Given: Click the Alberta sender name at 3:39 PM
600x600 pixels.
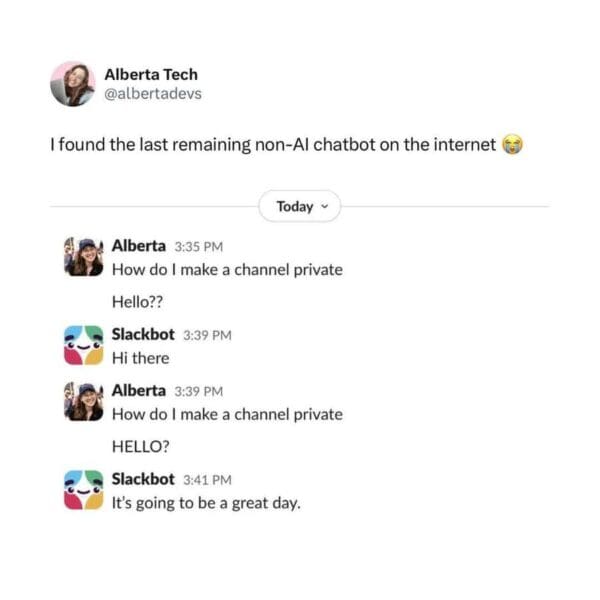Looking at the screenshot, I should (x=139, y=390).
